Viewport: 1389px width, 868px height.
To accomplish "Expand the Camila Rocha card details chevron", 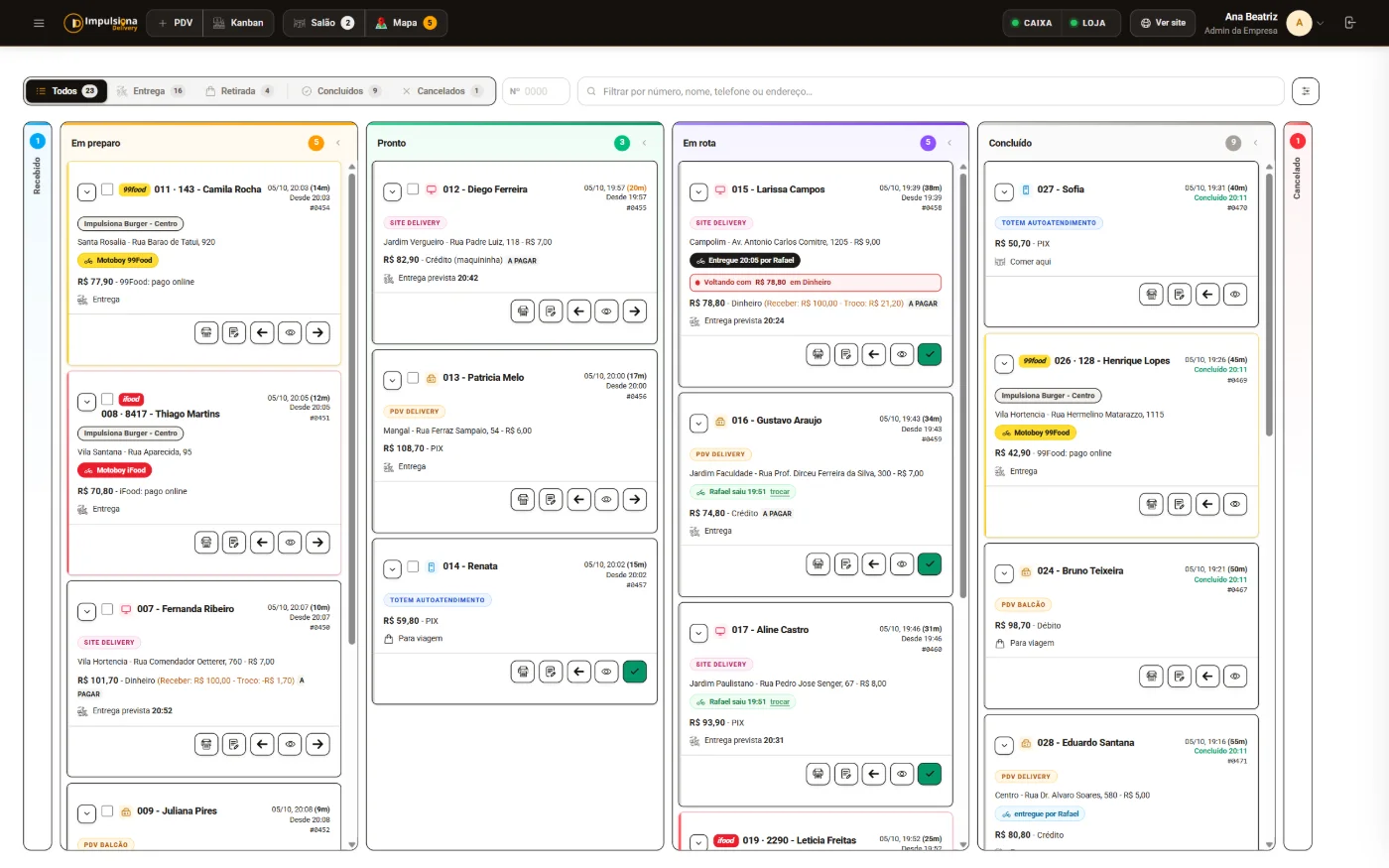I will click(x=87, y=191).
